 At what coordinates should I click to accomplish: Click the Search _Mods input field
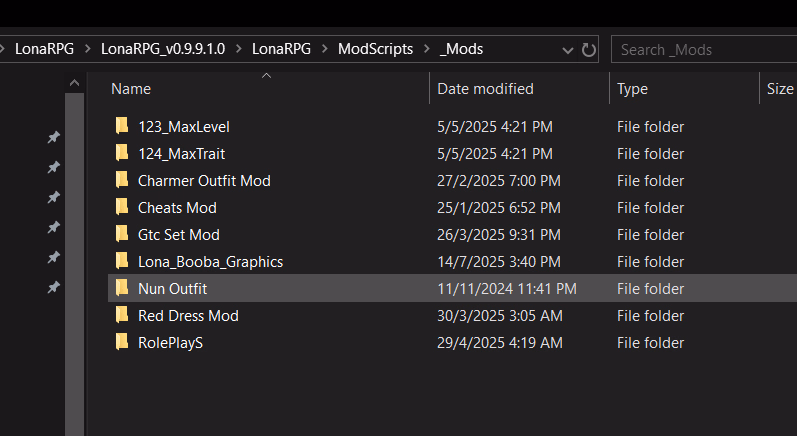tap(704, 49)
